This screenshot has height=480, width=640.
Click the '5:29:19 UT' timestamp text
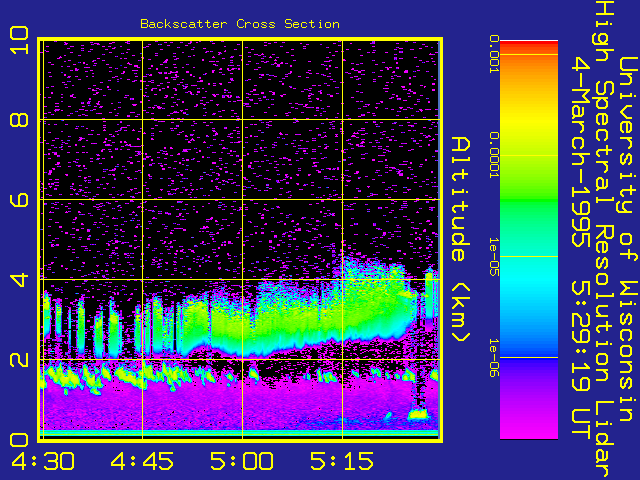pos(580,361)
